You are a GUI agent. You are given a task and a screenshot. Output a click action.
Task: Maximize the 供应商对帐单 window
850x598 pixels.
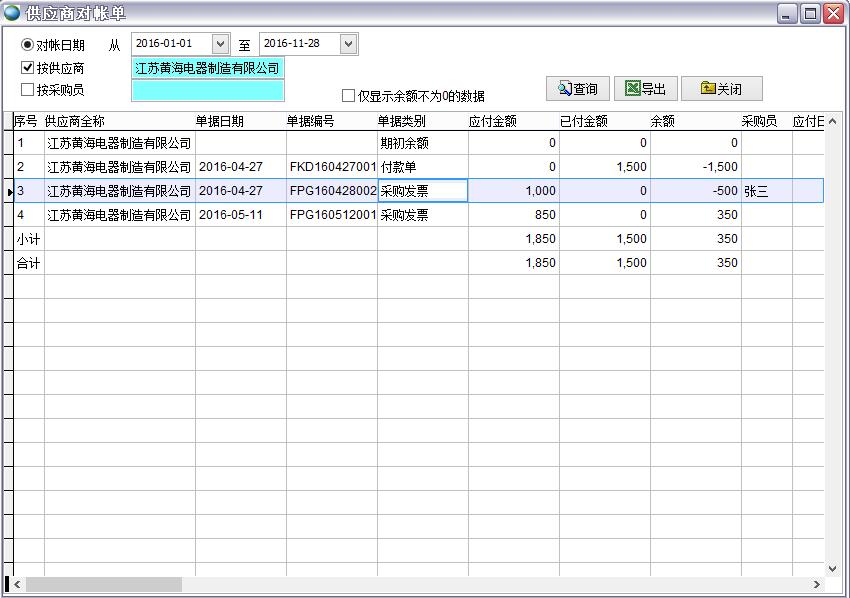810,14
